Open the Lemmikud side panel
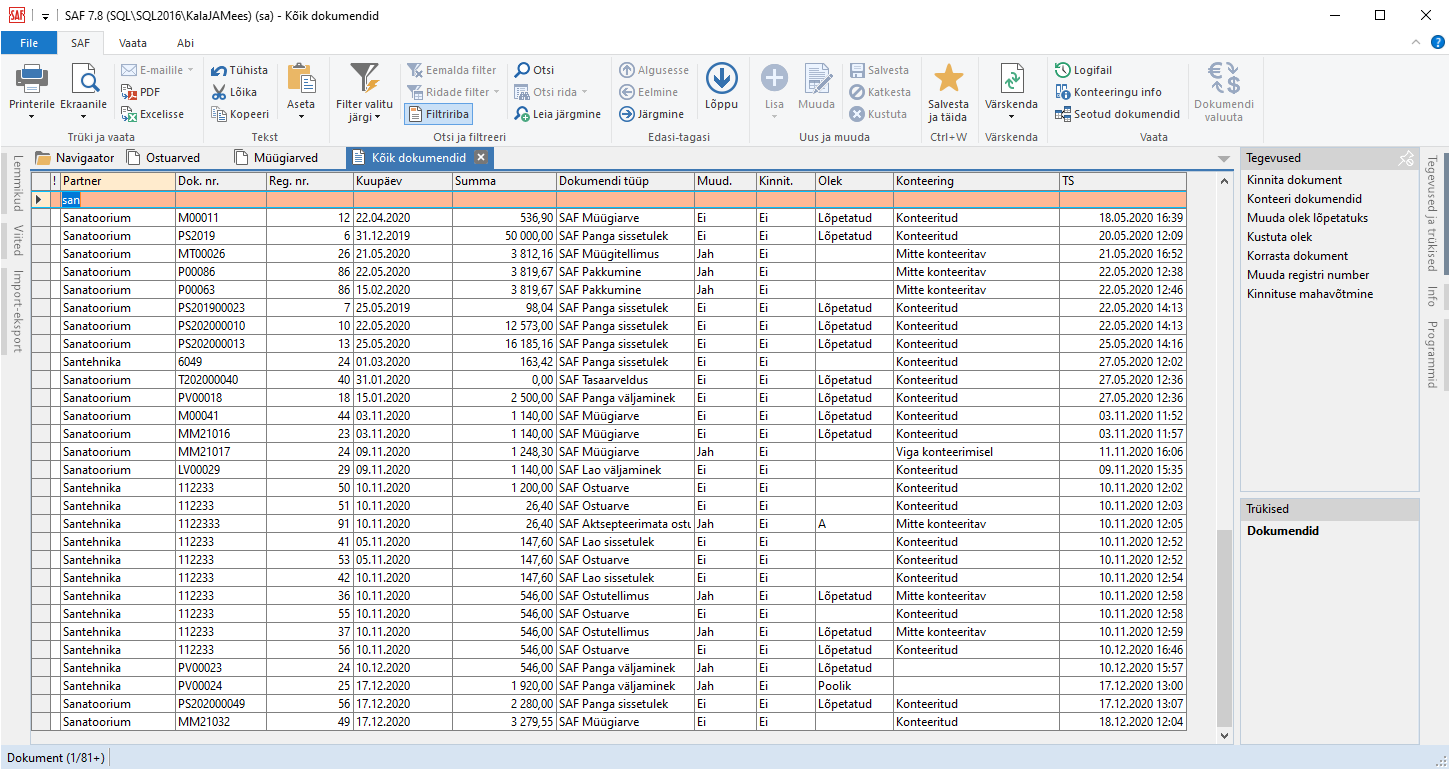 (16, 182)
